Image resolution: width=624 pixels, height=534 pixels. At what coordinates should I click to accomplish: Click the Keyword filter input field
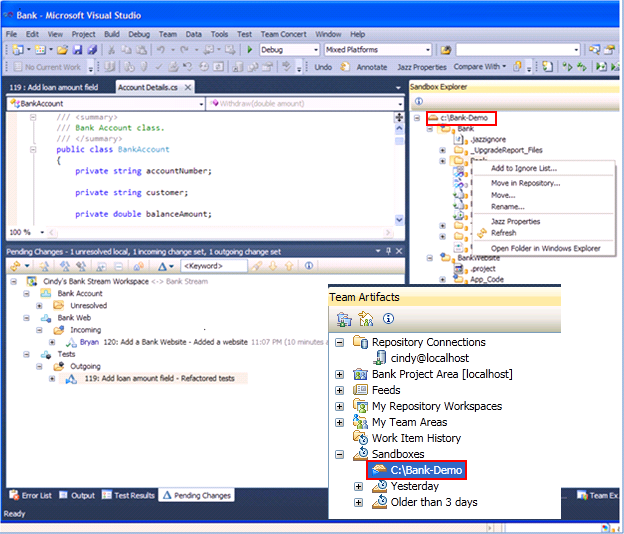[x=213, y=266]
